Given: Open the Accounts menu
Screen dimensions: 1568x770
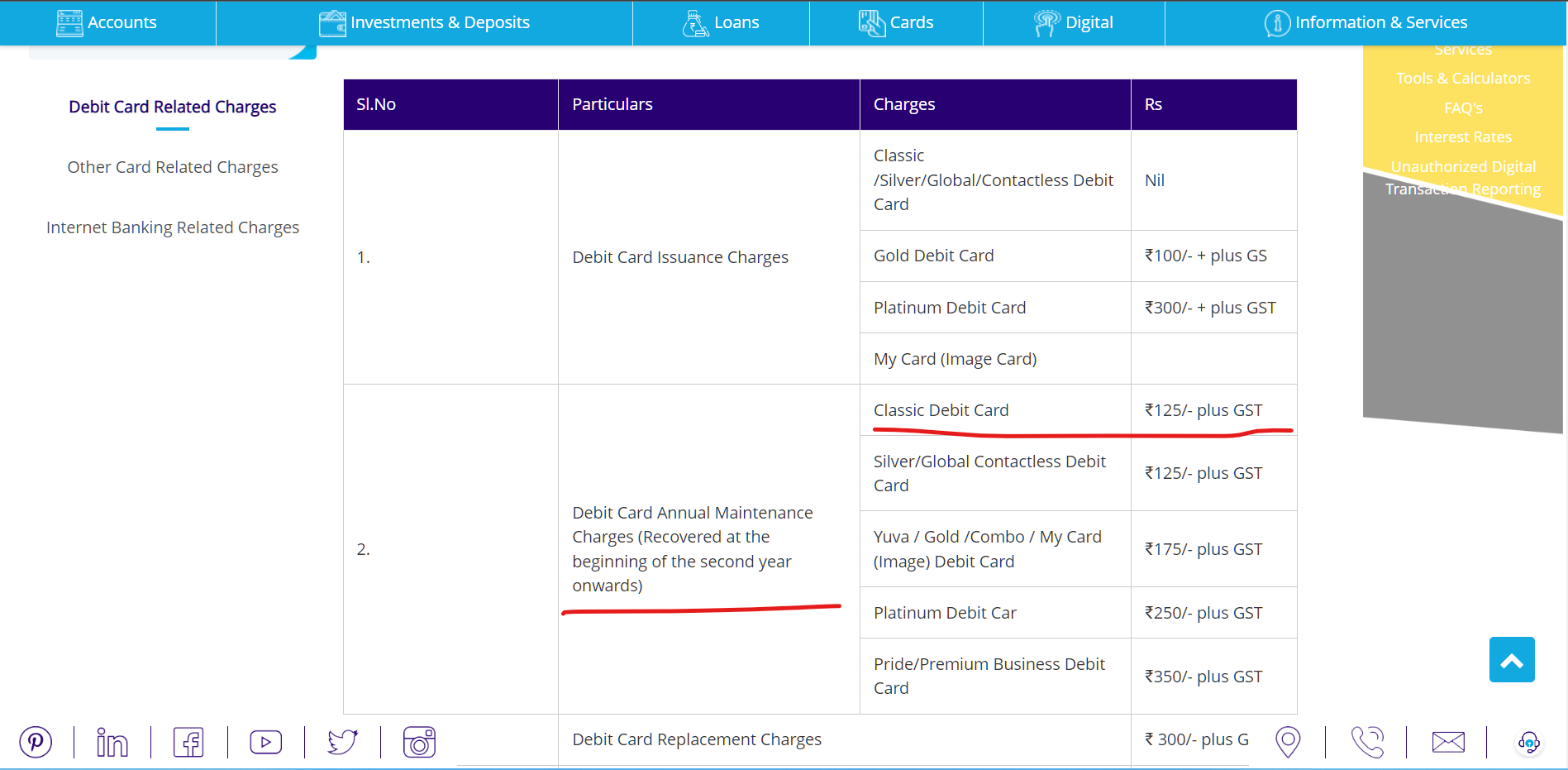Looking at the screenshot, I should pos(107,22).
